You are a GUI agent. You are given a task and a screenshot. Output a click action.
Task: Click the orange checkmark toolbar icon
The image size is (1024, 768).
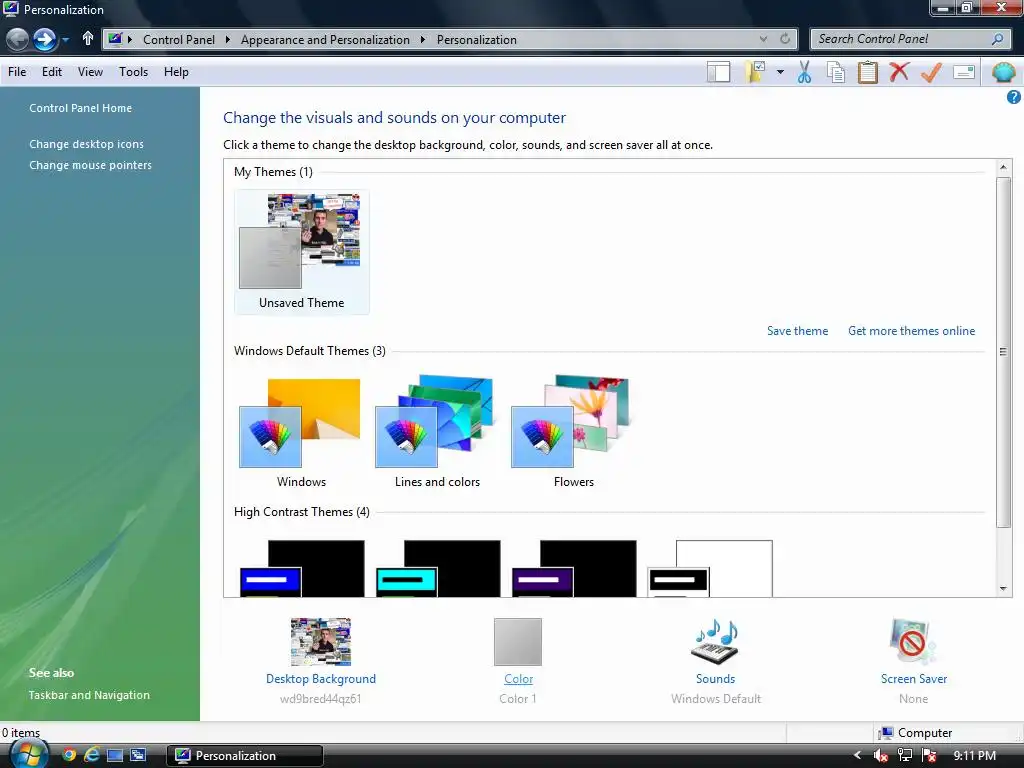[x=931, y=72]
